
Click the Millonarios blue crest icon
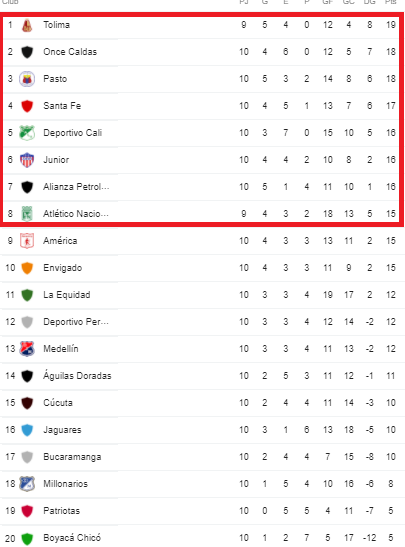pos(27,484)
